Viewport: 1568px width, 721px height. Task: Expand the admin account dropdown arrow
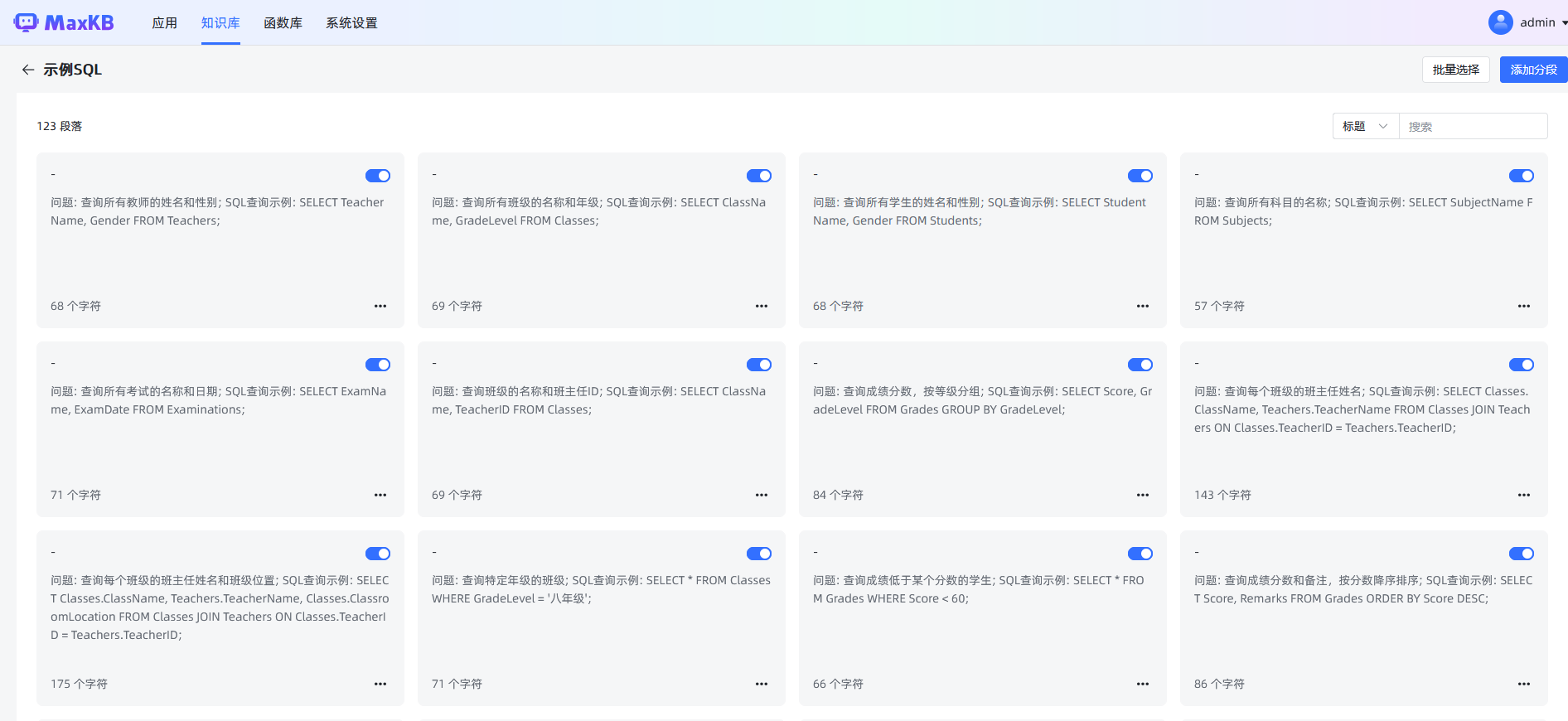1564,23
